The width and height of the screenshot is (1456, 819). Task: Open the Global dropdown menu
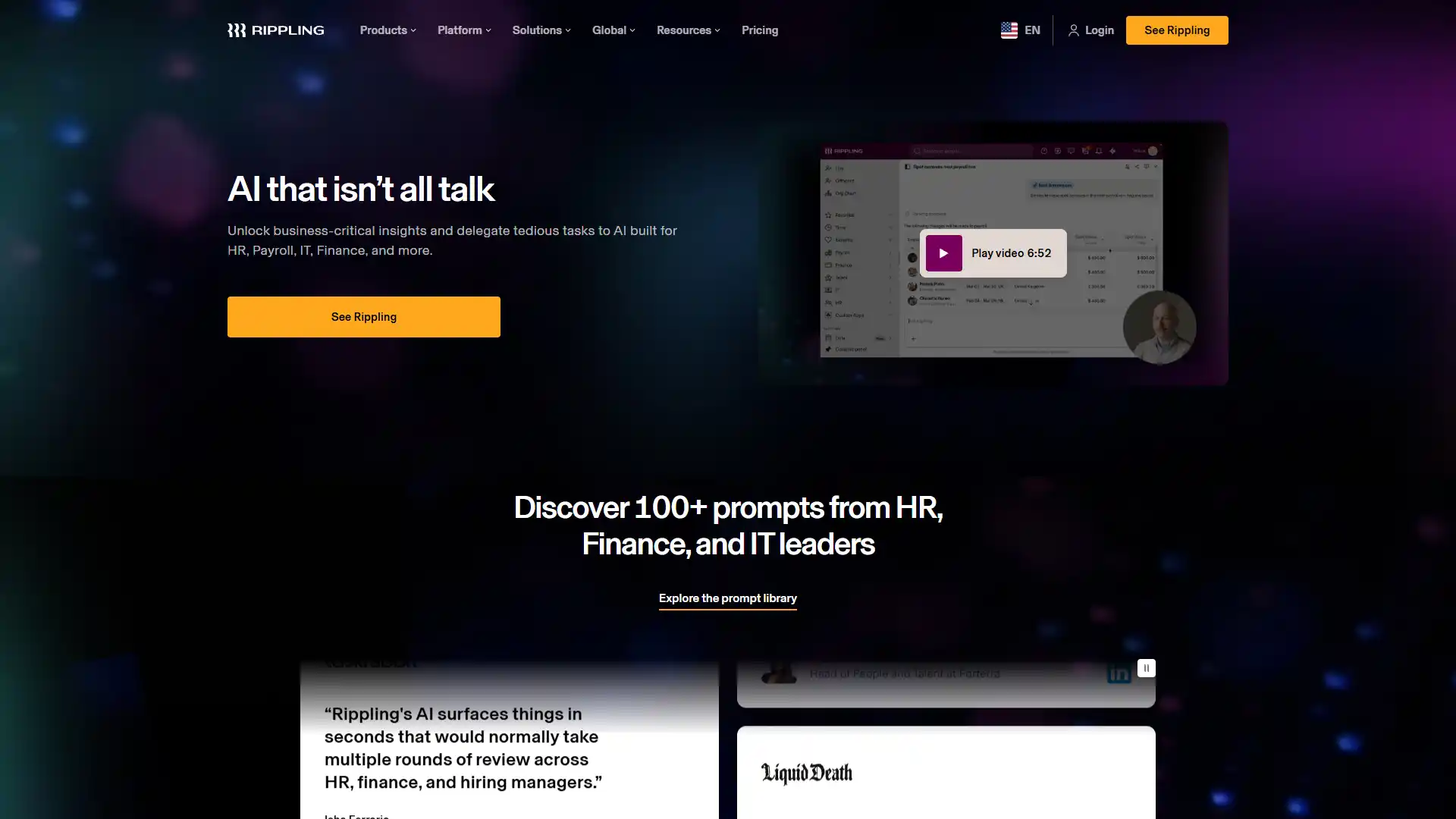pyautogui.click(x=613, y=30)
